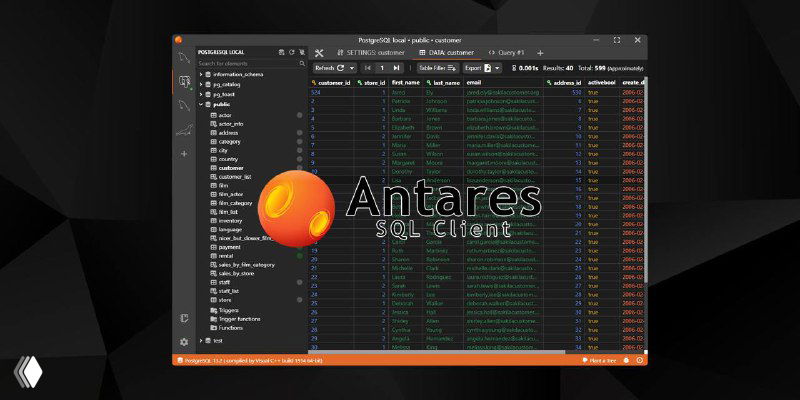Open scratchpad icon above the settings gear
Image resolution: width=800 pixels, height=400 pixels.
coord(184,318)
